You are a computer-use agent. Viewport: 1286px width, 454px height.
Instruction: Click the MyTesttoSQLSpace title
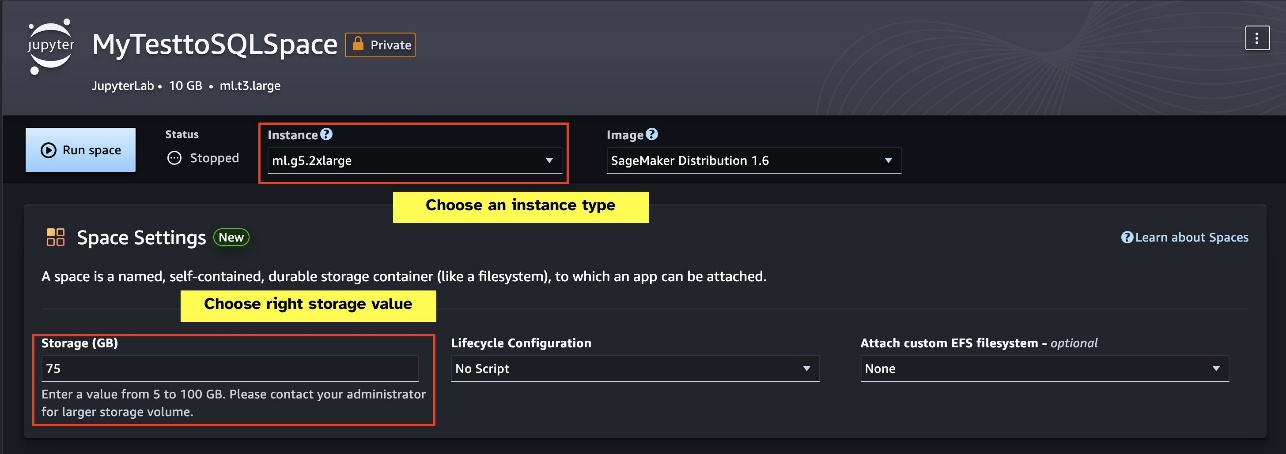point(215,44)
